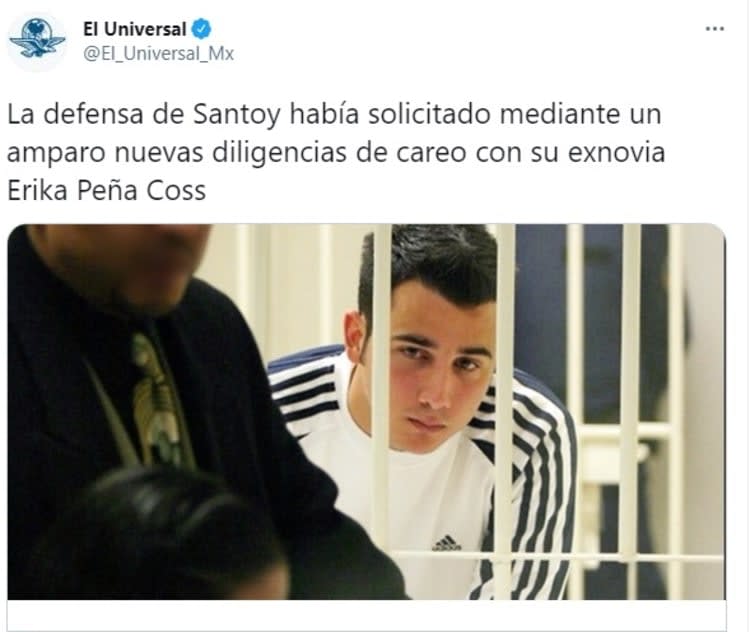Click the El Universal display name

(x=134, y=29)
